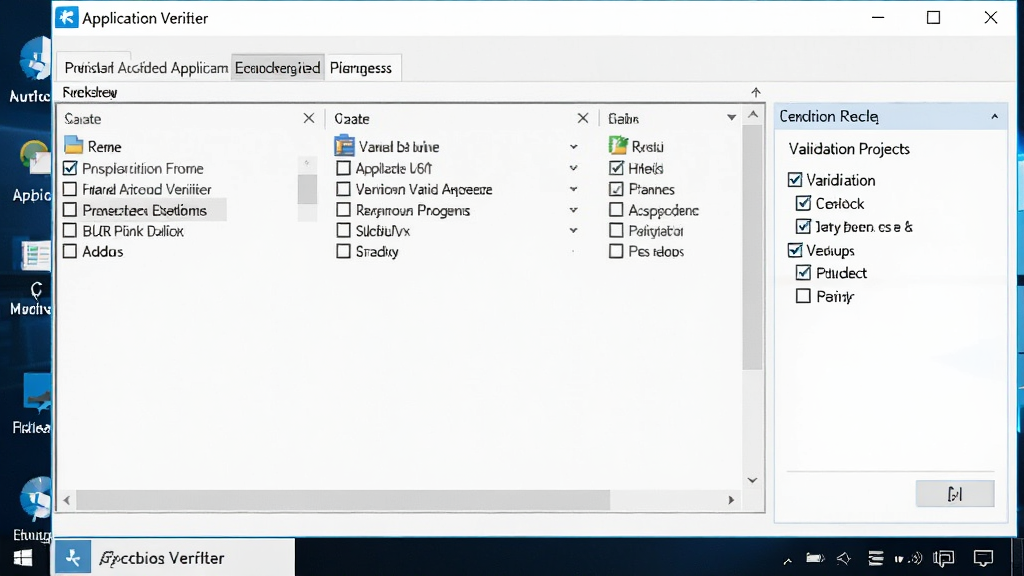Click the horizontal scrollbar left arrow
This screenshot has height=576, width=1024.
point(67,500)
